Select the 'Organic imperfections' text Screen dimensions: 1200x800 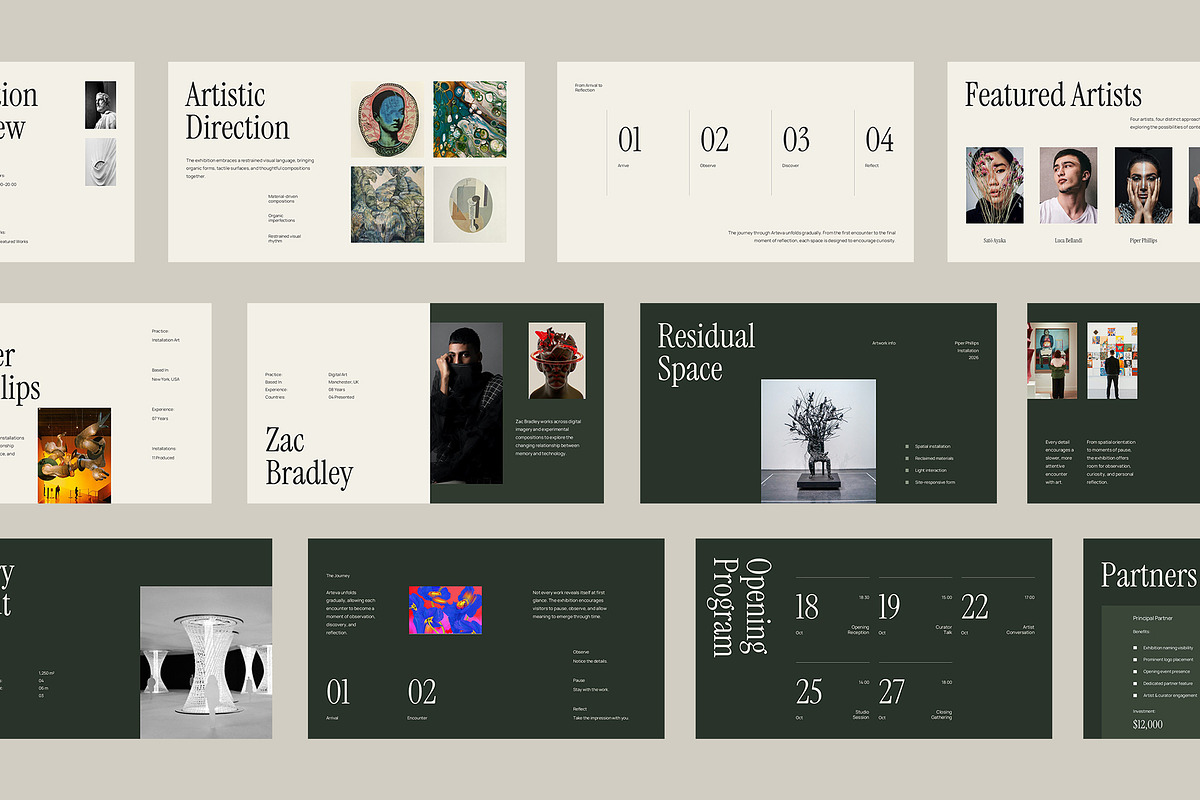[282, 218]
